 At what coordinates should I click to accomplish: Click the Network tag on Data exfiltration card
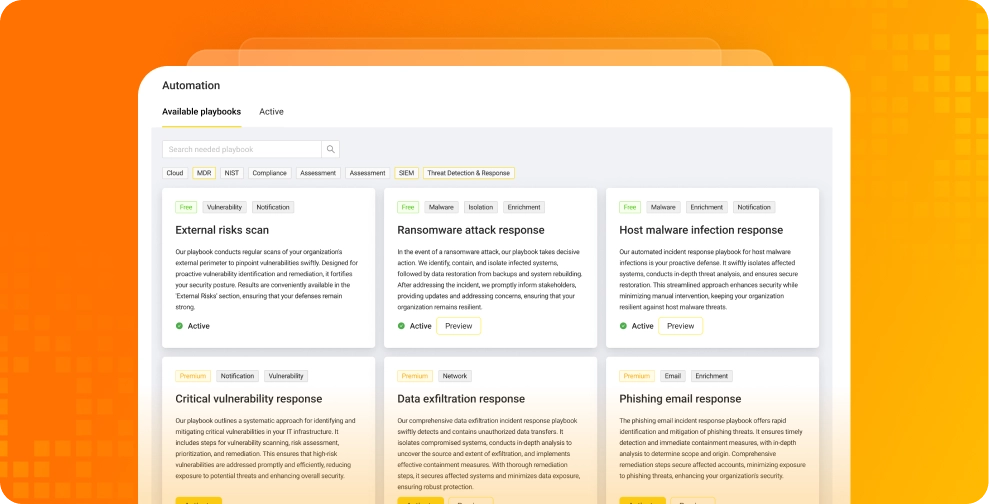tap(455, 376)
